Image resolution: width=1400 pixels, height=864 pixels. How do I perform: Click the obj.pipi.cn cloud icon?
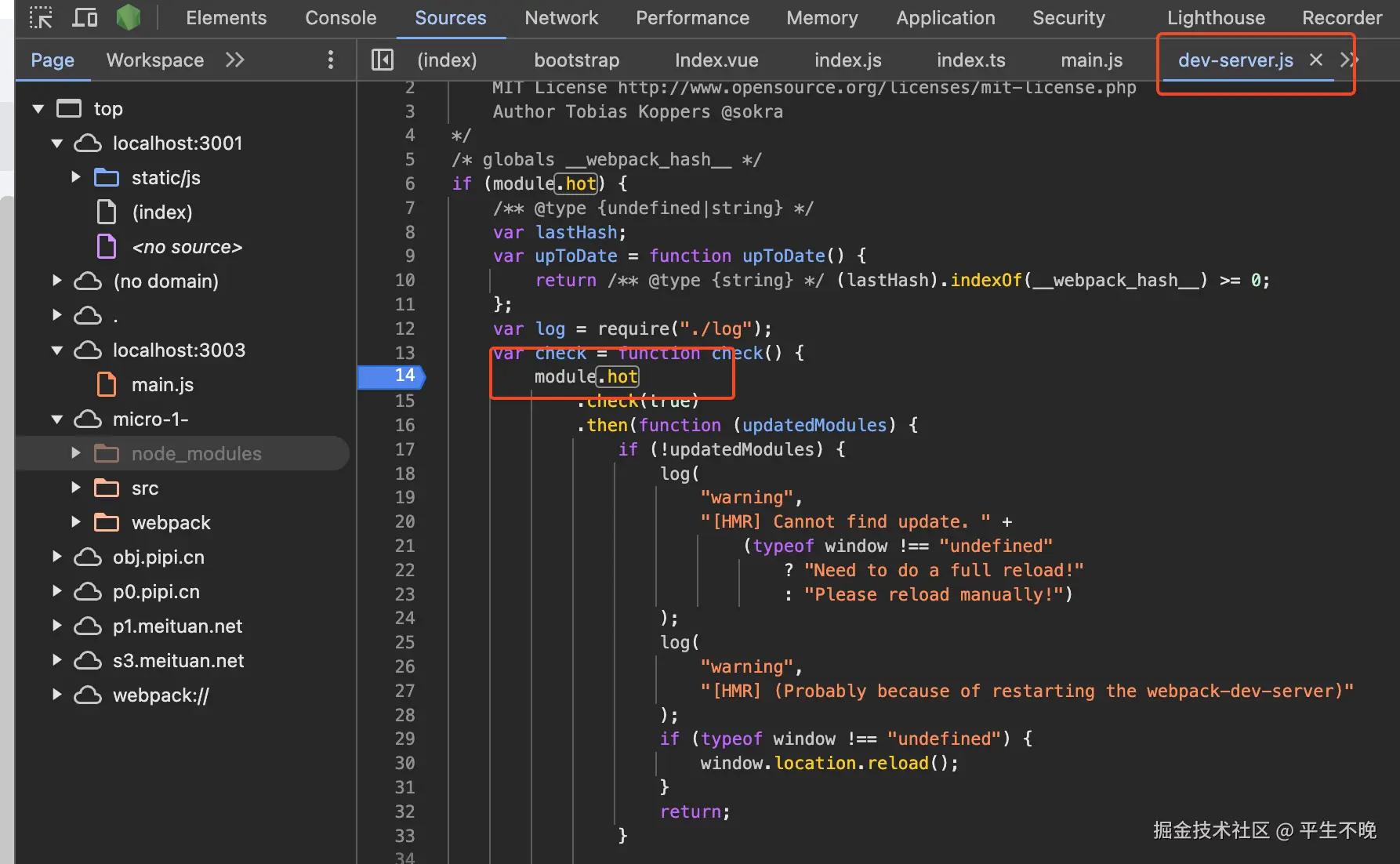pyautogui.click(x=88, y=557)
